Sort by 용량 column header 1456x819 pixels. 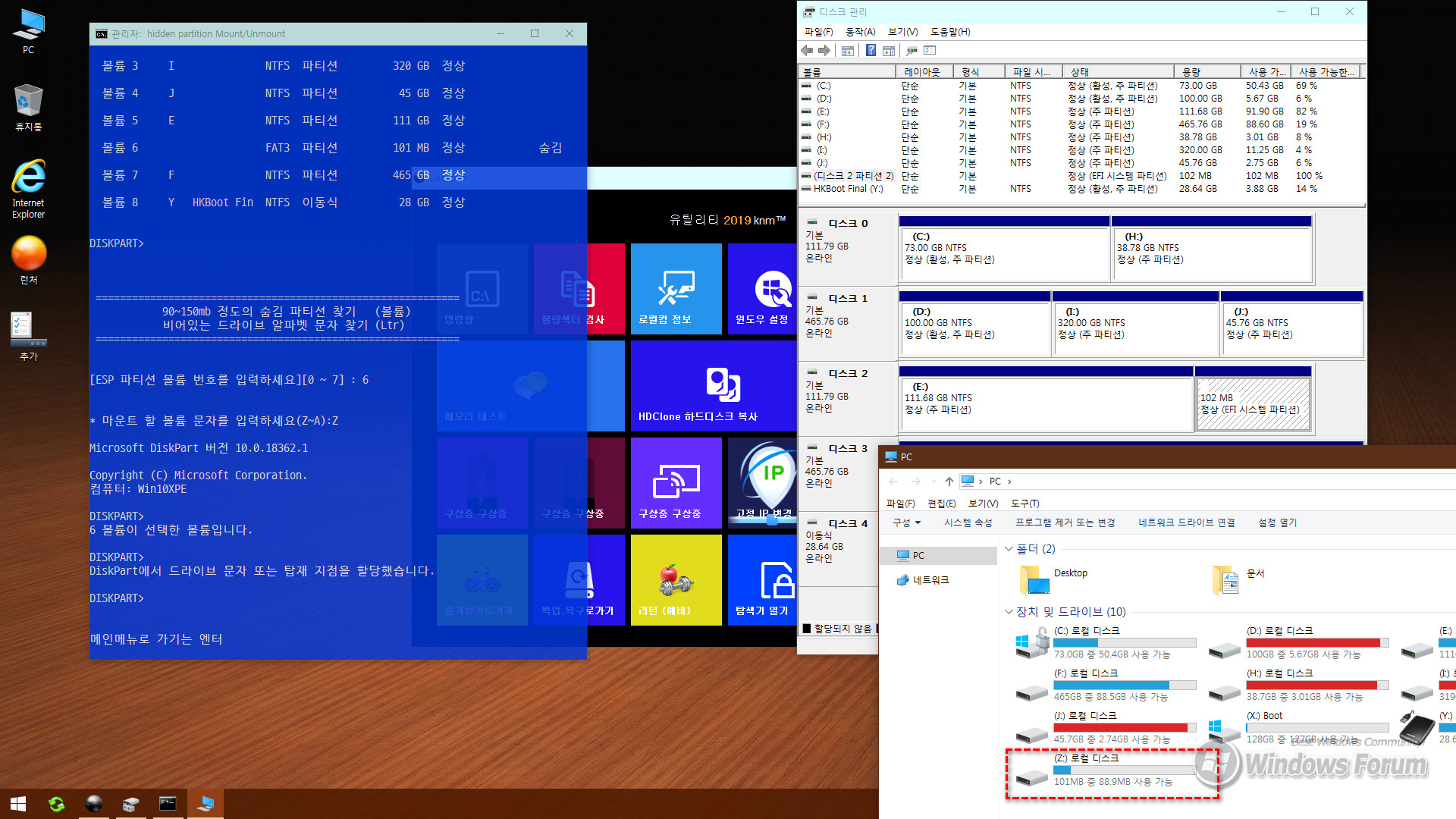[x=1207, y=72]
